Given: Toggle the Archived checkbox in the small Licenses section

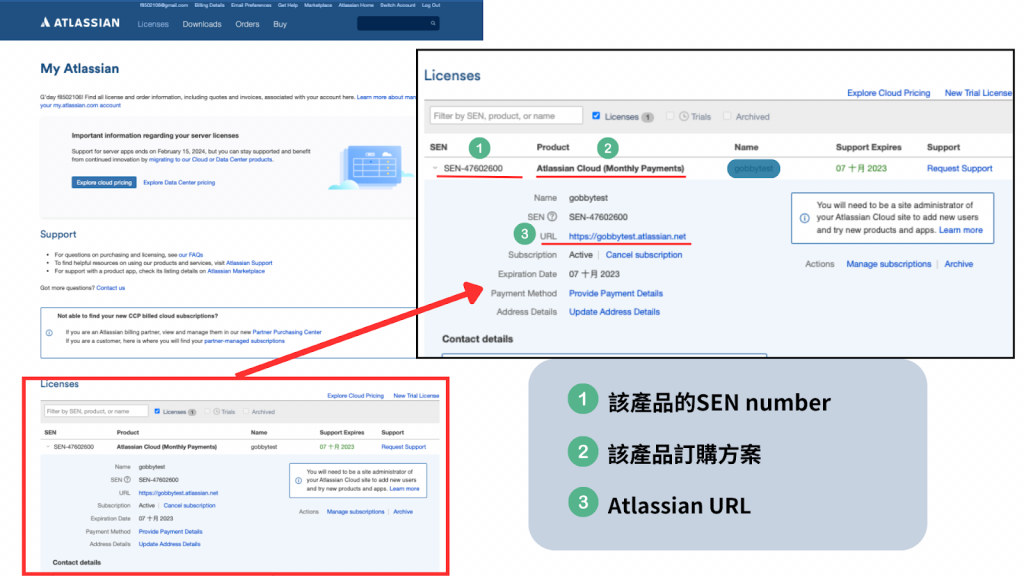Looking at the screenshot, I should (246, 411).
